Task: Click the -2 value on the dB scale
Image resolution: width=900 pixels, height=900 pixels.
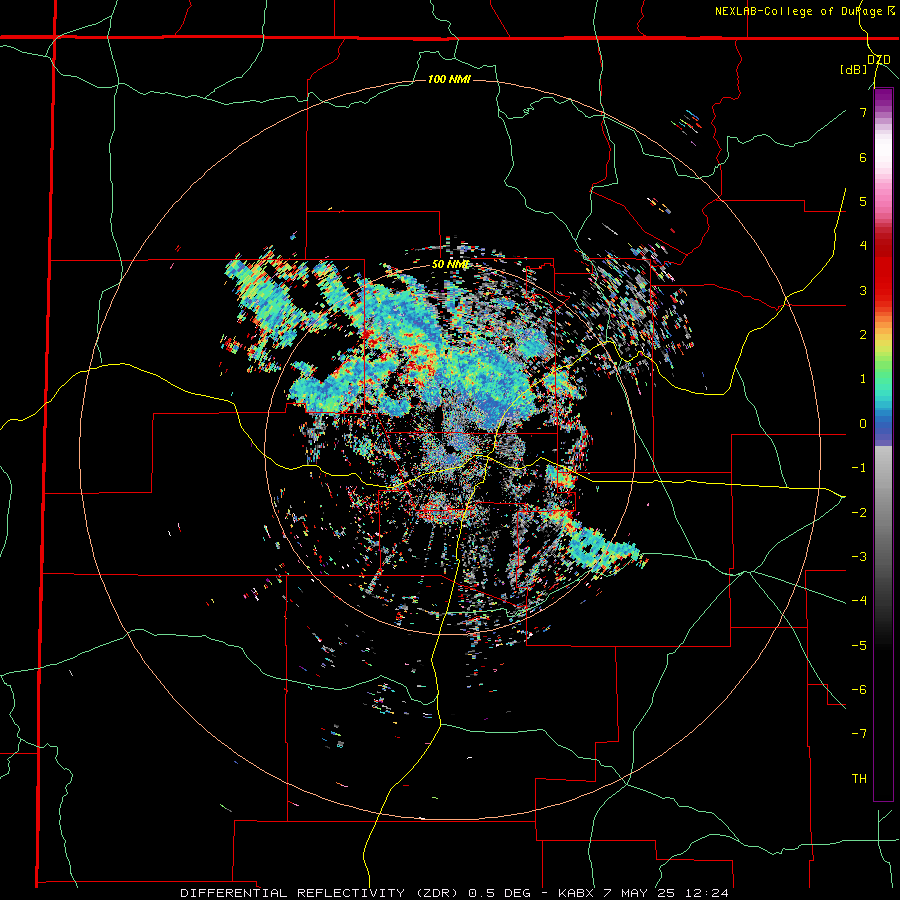Action: pyautogui.click(x=859, y=512)
